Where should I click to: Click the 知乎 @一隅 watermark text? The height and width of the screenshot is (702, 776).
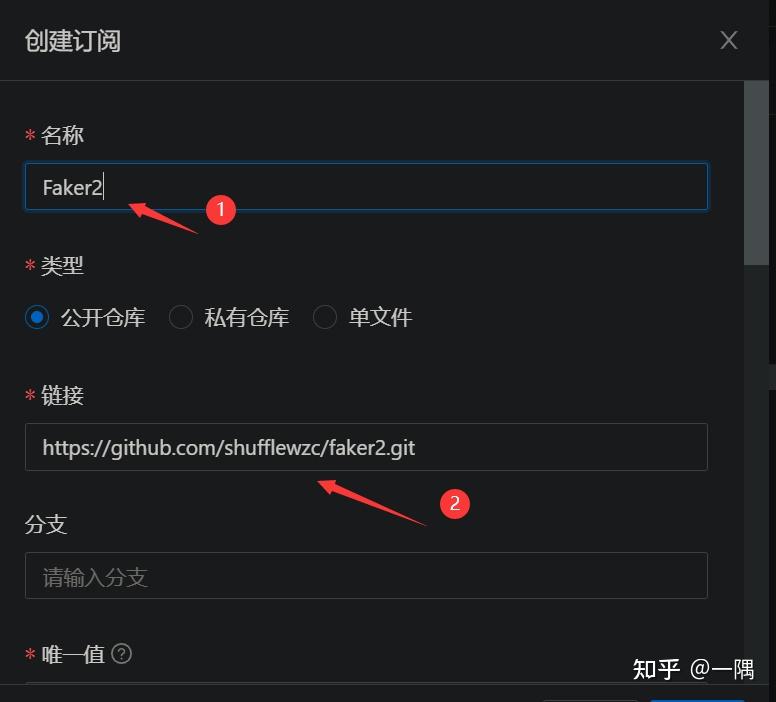693,669
